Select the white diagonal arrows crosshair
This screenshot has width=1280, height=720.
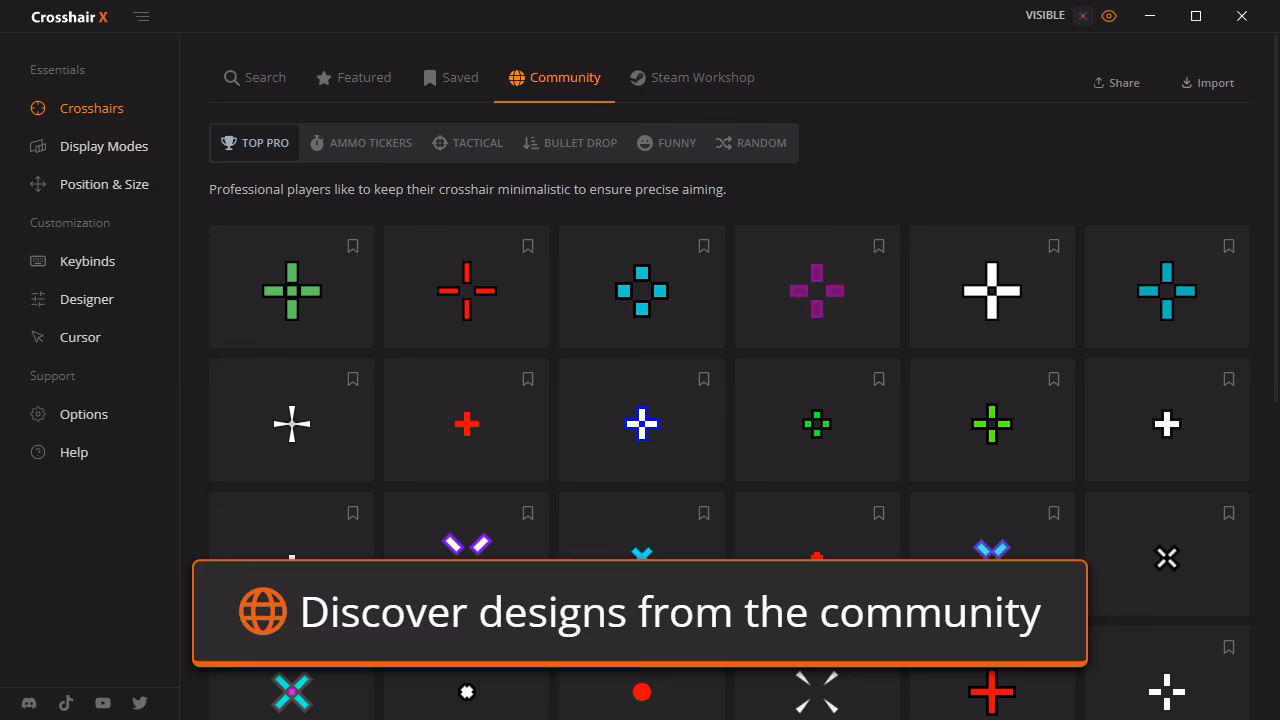817,693
